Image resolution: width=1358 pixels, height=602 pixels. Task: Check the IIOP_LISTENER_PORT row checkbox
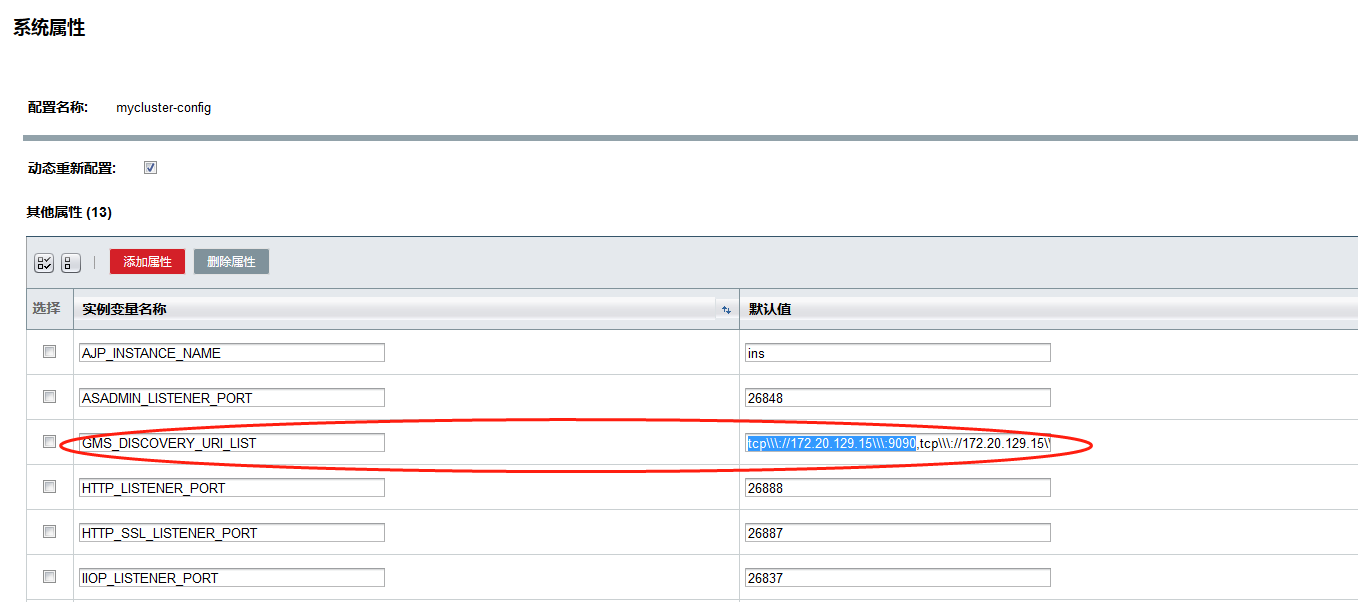(49, 577)
